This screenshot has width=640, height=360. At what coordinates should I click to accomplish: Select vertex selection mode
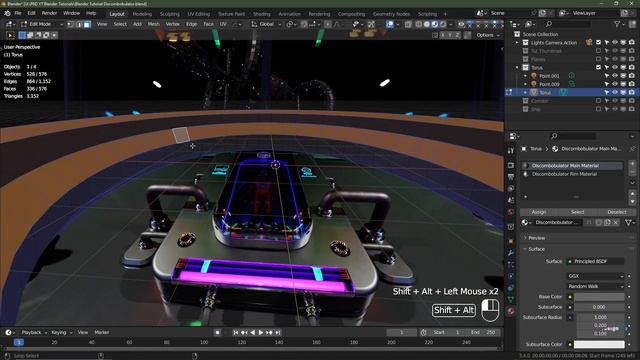71,24
